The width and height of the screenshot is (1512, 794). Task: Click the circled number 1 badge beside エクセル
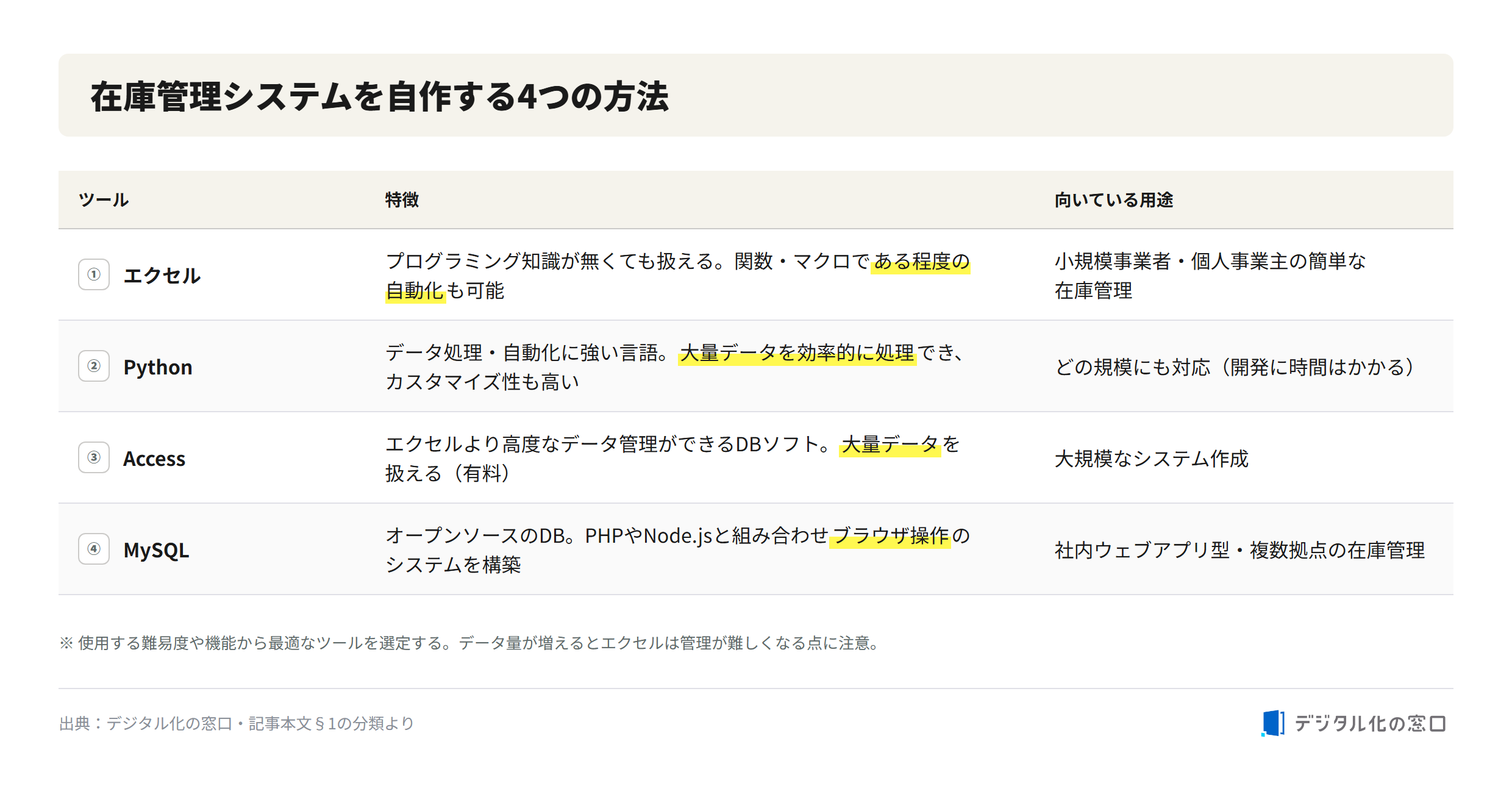[x=94, y=274]
